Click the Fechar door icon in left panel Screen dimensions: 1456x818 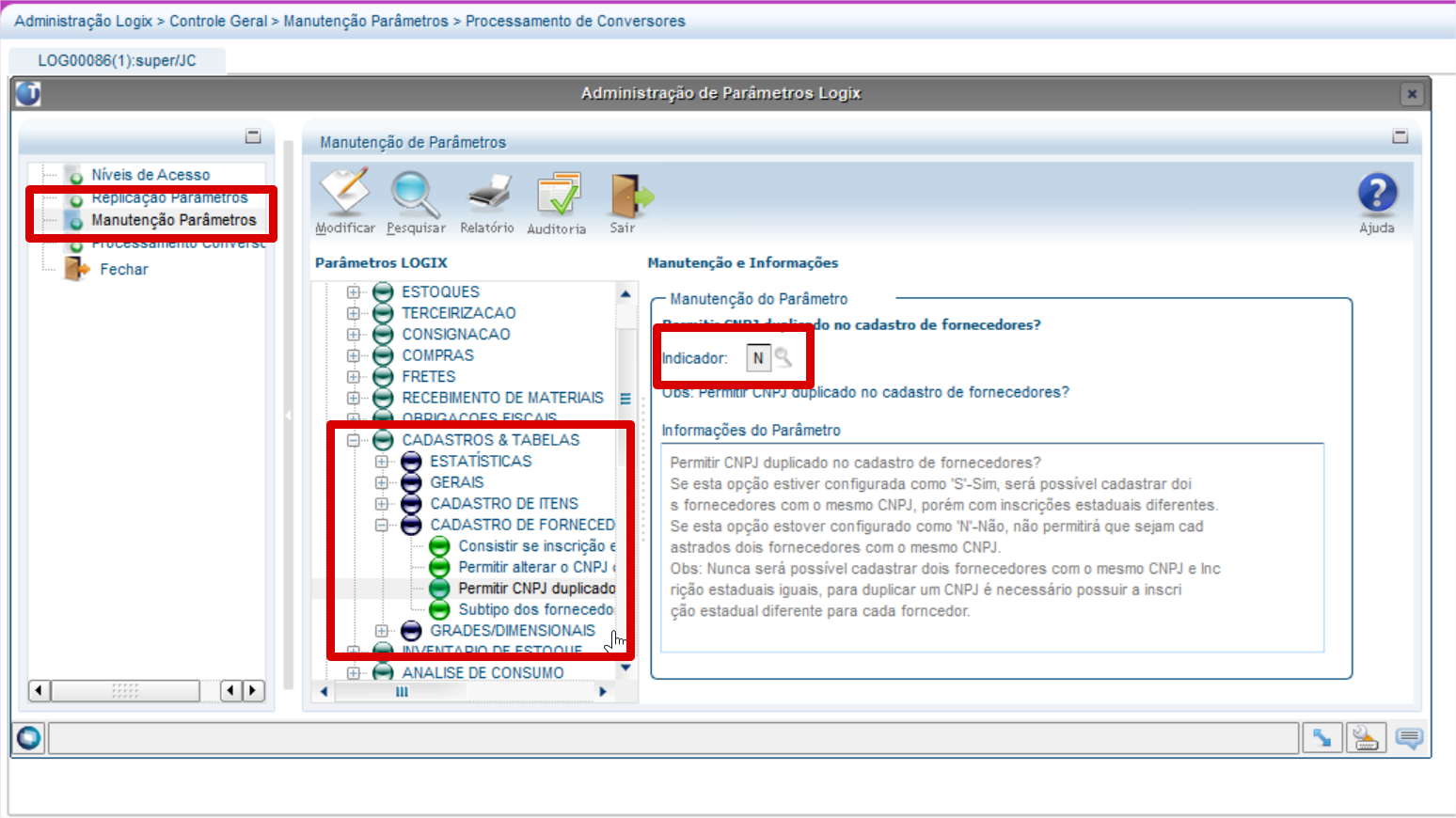point(76,269)
